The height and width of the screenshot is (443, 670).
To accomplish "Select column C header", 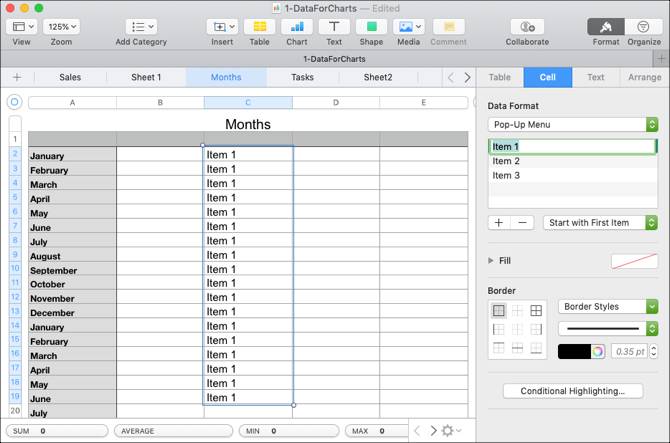I will (x=248, y=103).
